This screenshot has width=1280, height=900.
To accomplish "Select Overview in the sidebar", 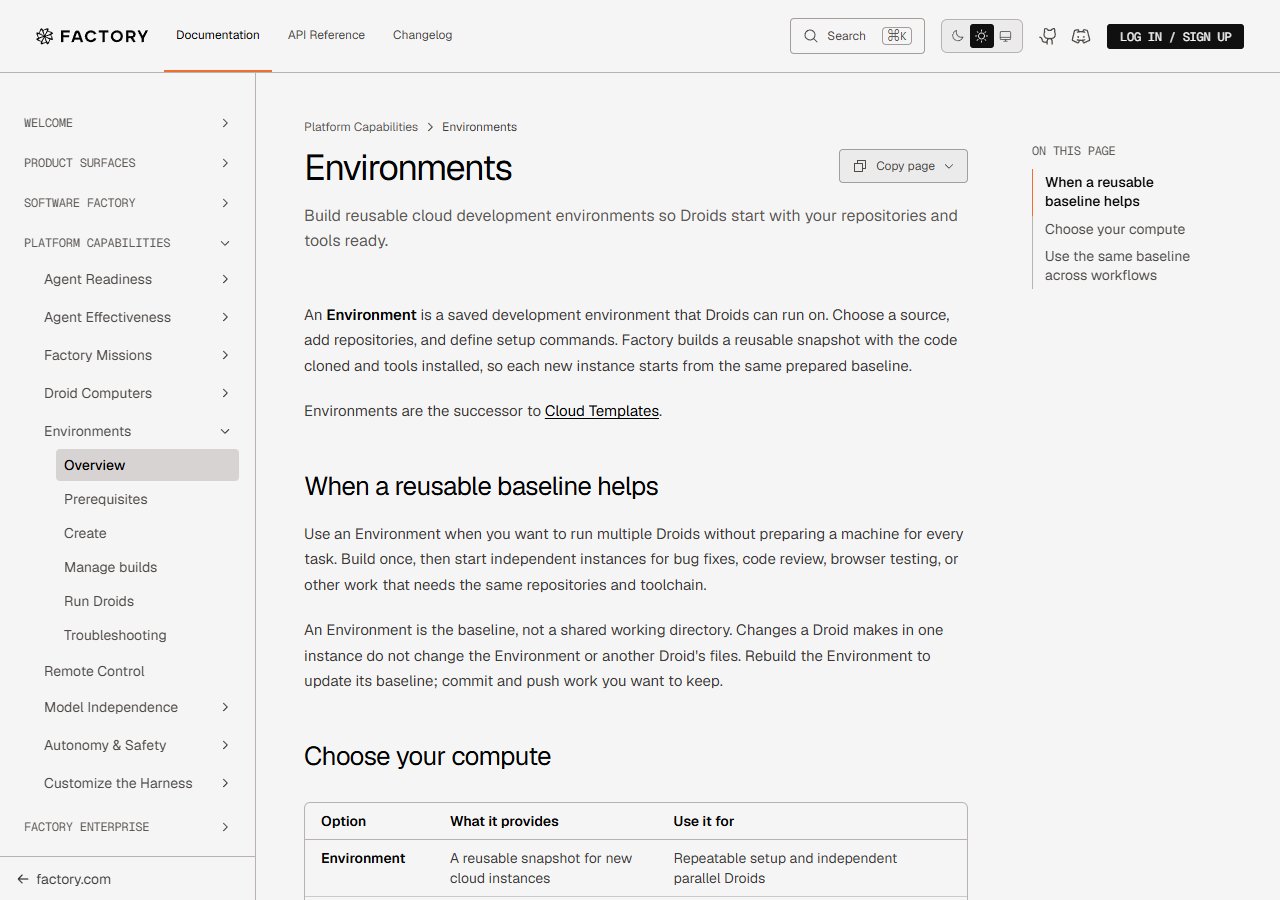I will [147, 465].
